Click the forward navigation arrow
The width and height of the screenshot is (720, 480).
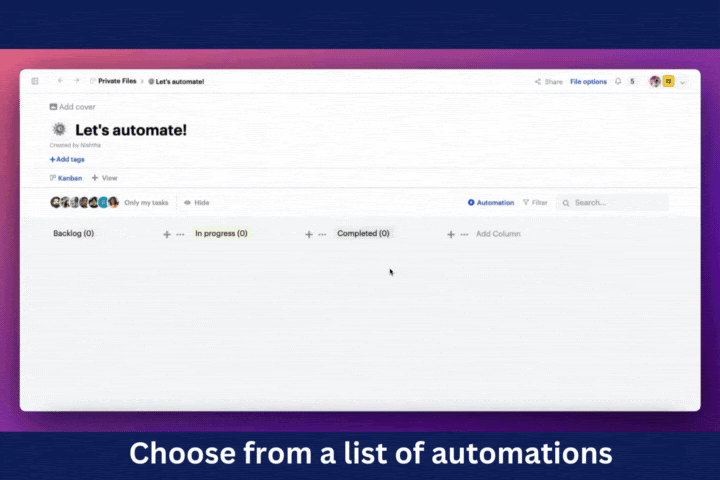tap(76, 81)
